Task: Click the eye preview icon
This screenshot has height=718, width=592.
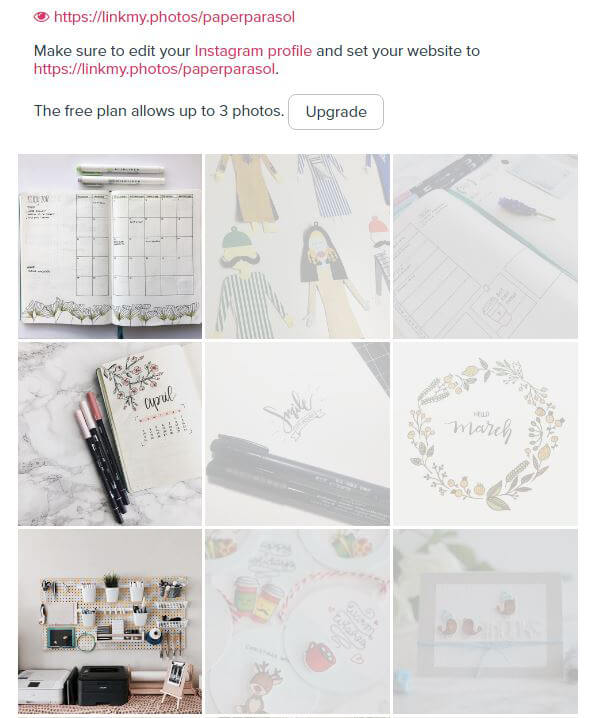Action: pos(41,17)
